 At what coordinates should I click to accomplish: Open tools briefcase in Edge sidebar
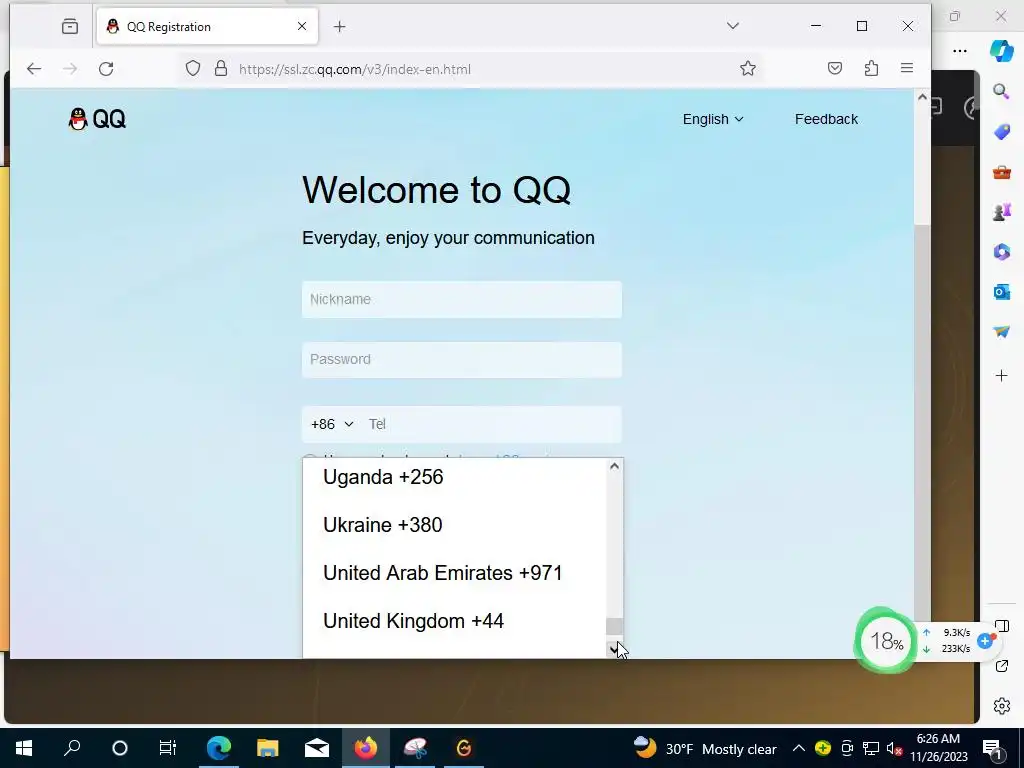1001,172
